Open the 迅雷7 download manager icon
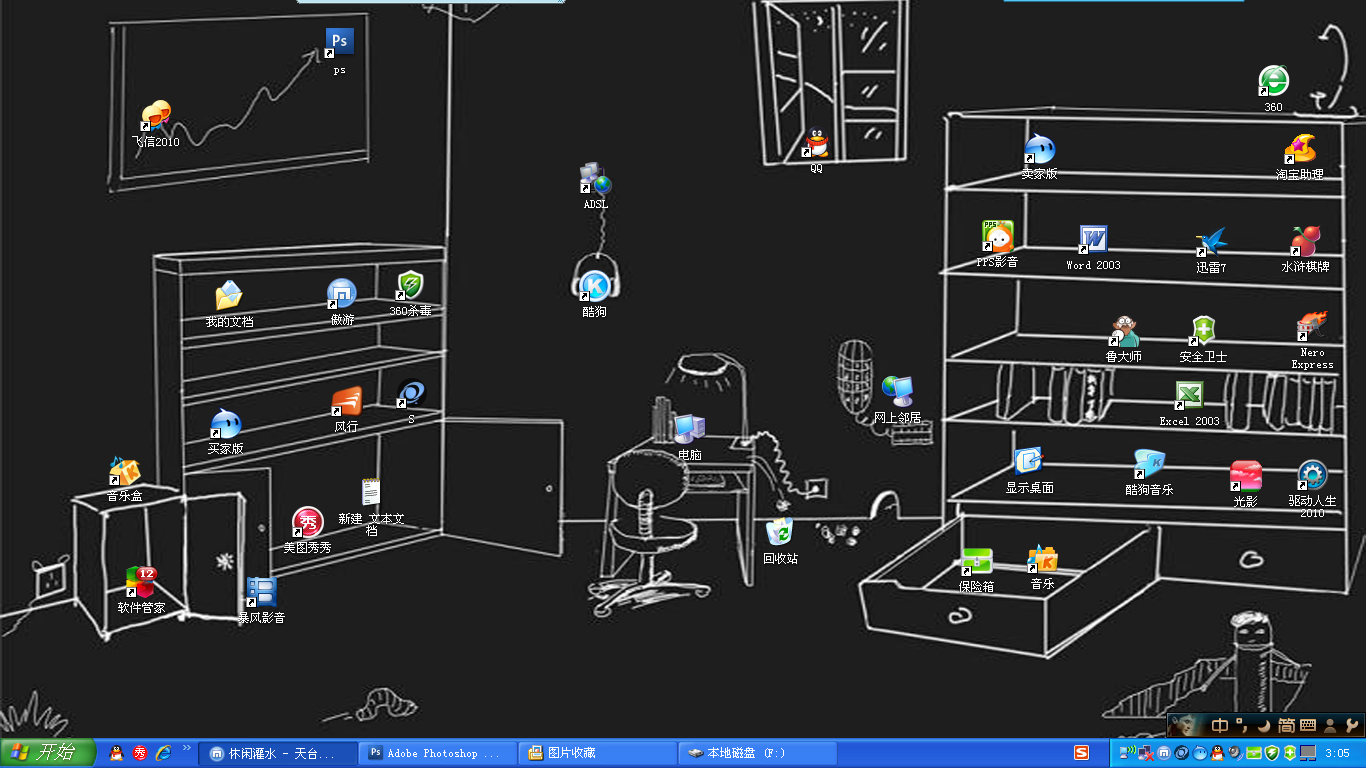The width and height of the screenshot is (1366, 768). point(1211,243)
